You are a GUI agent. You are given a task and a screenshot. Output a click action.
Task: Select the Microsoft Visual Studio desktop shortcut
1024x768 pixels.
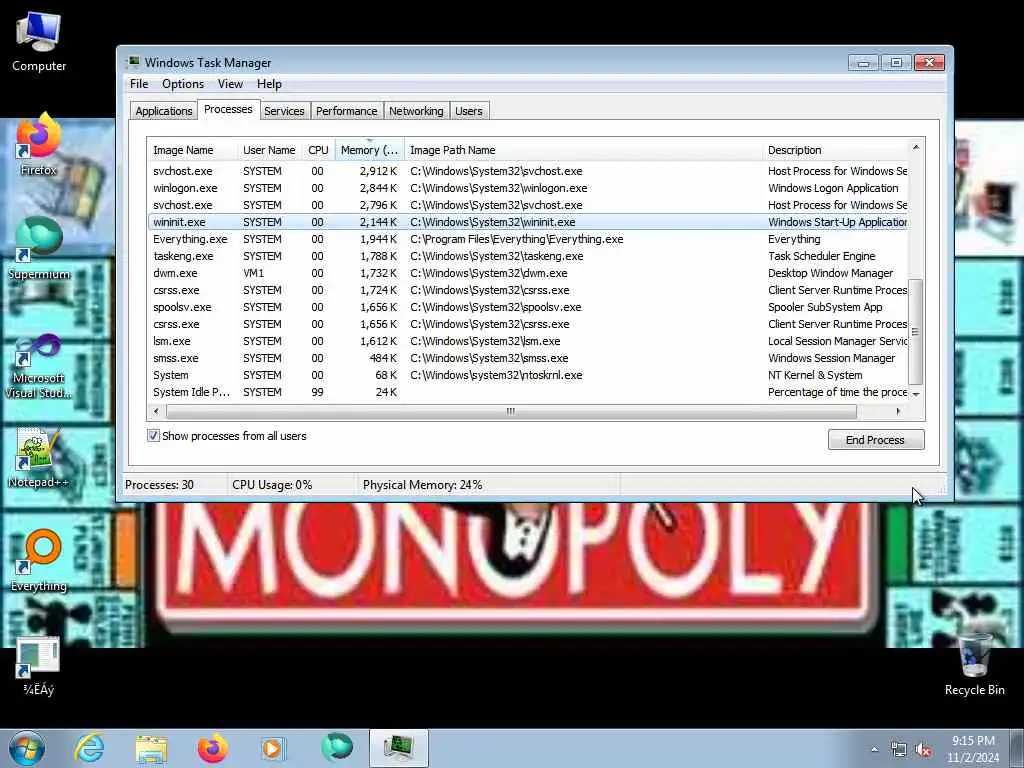point(39,366)
